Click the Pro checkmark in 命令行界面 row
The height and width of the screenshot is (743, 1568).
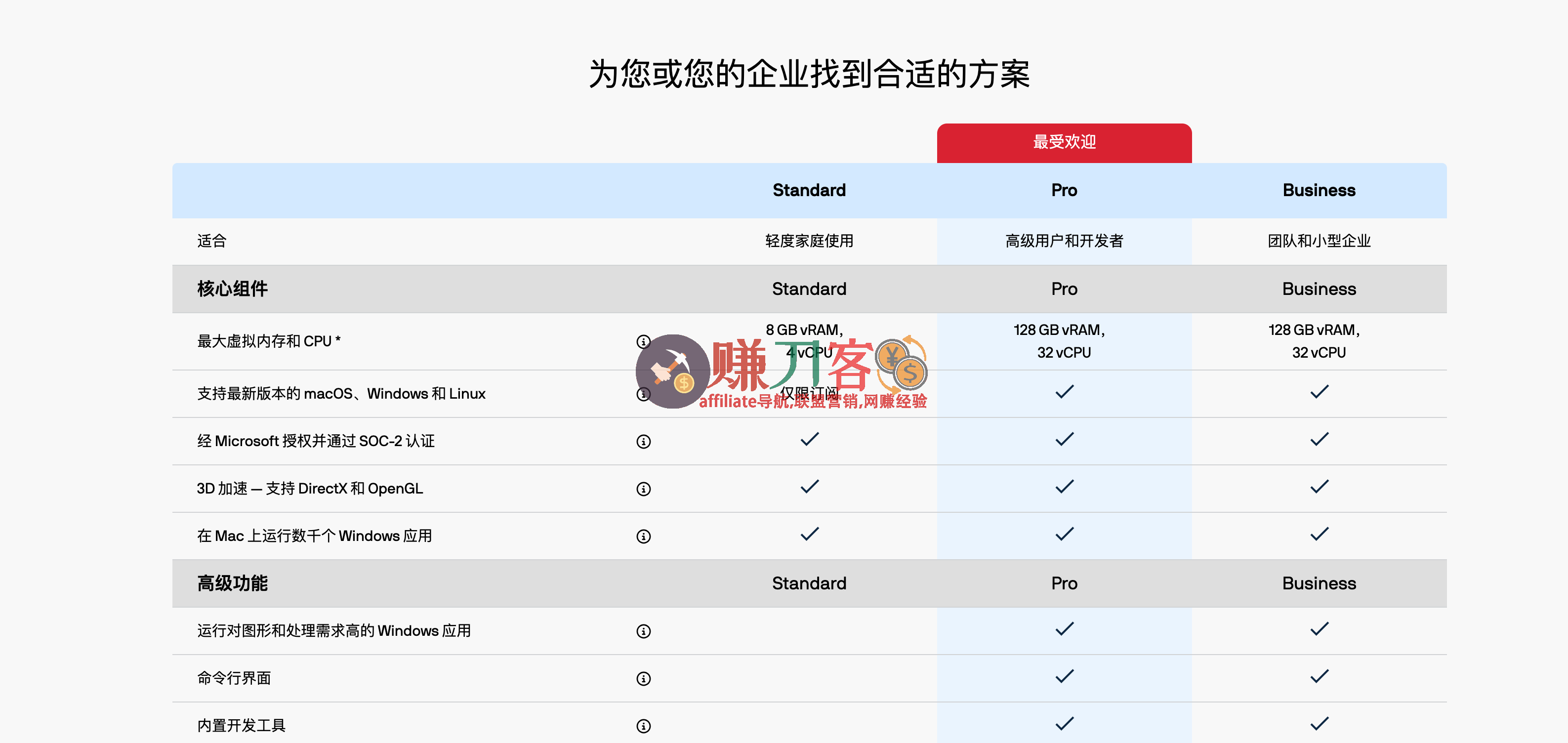click(1064, 675)
